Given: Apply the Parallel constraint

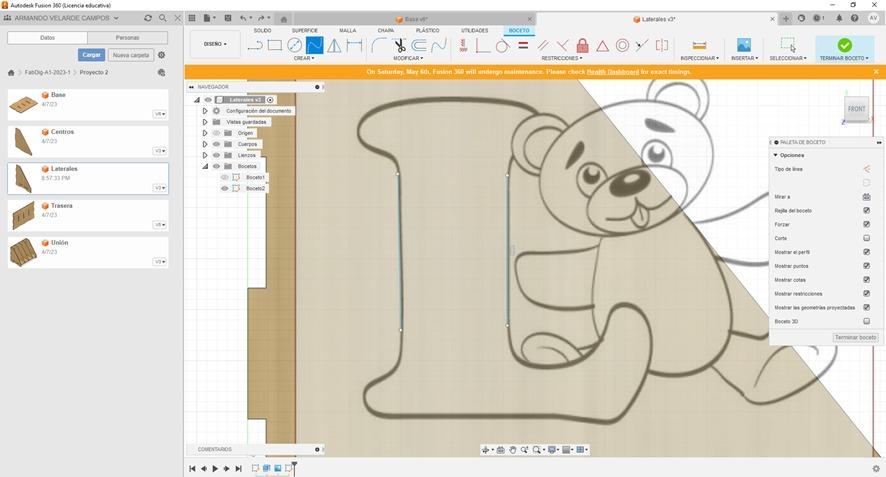Looking at the screenshot, I should pyautogui.click(x=543, y=45).
